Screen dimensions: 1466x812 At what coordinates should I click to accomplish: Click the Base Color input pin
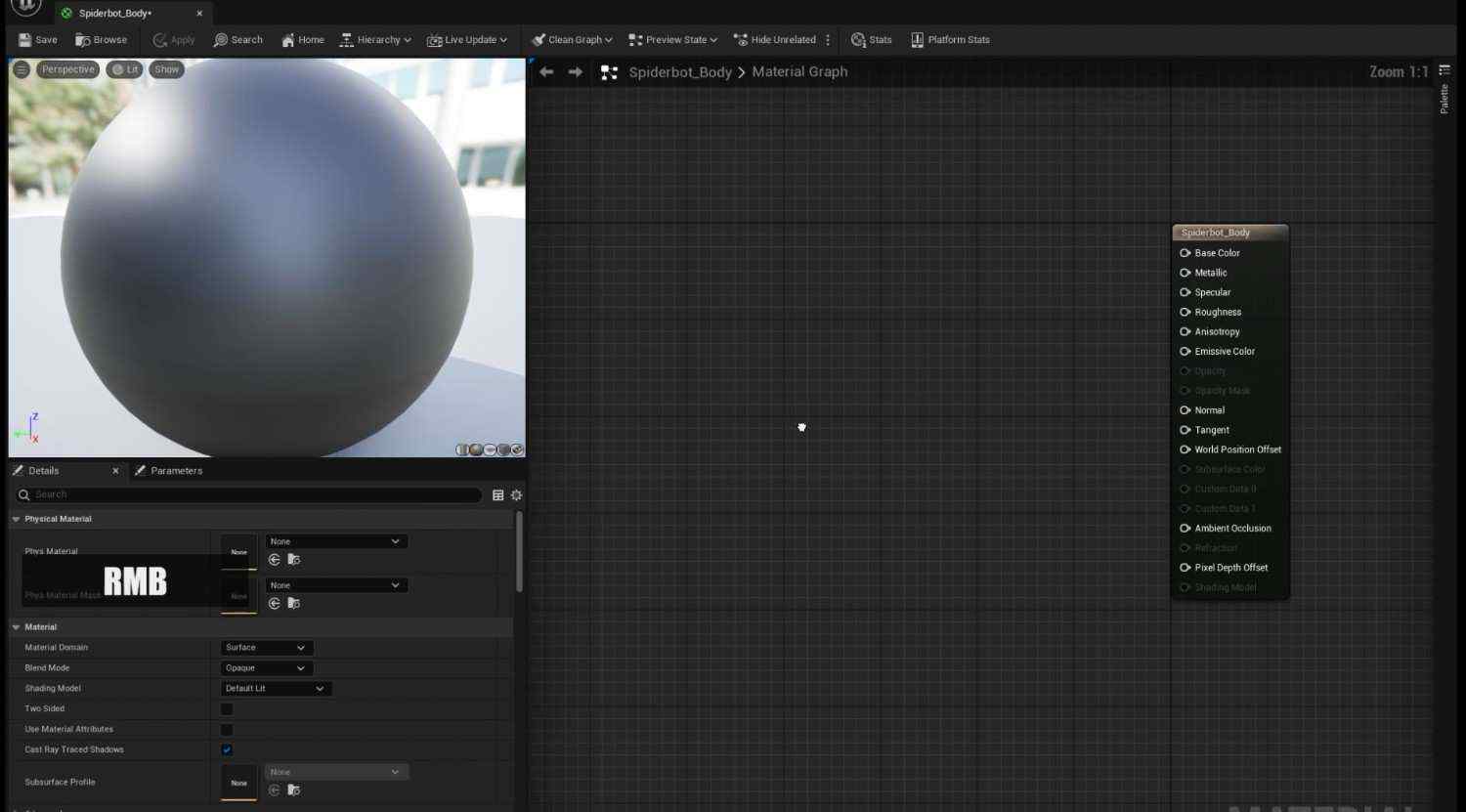(x=1186, y=253)
